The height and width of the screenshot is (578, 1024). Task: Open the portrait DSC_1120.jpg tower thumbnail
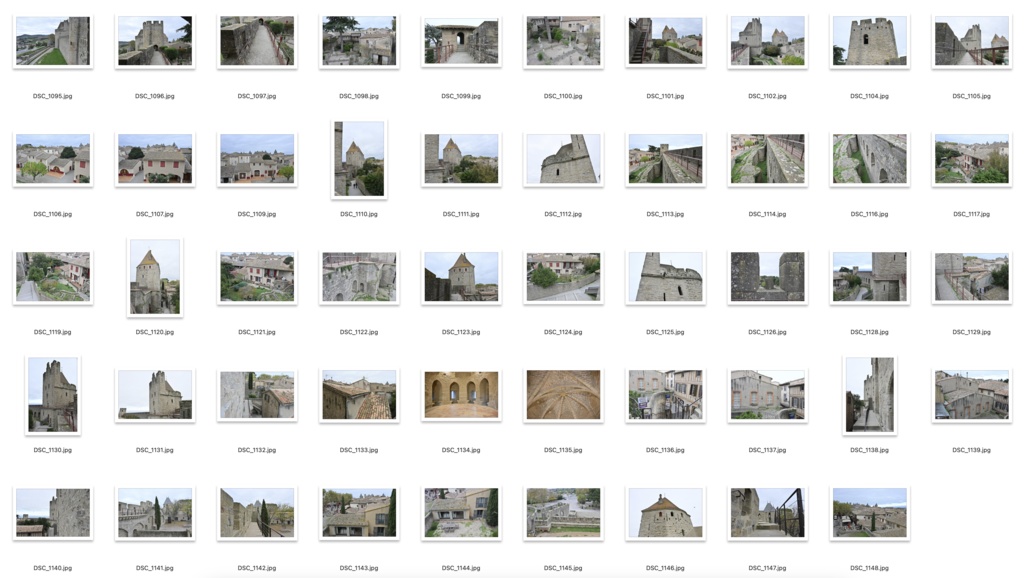pyautogui.click(x=155, y=277)
